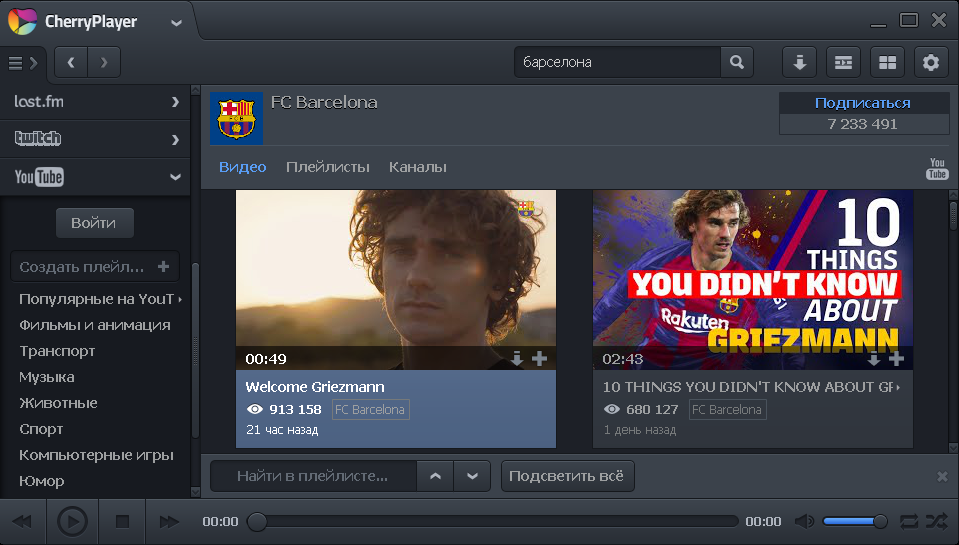The image size is (959, 545).
Task: Click the search field containing барселона
Action: pos(618,62)
